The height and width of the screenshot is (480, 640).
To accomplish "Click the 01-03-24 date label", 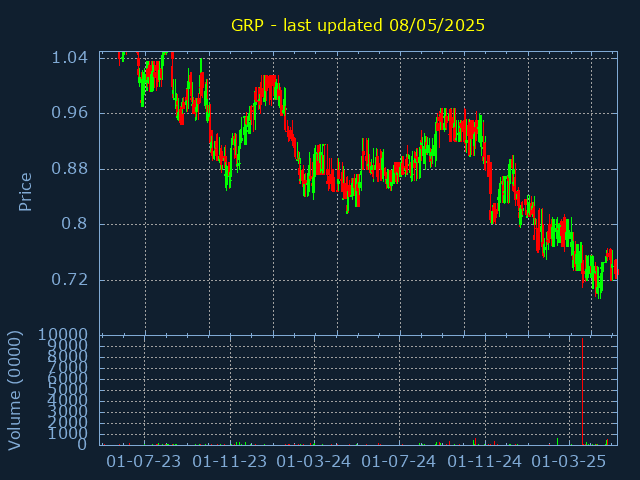I will (313, 462).
